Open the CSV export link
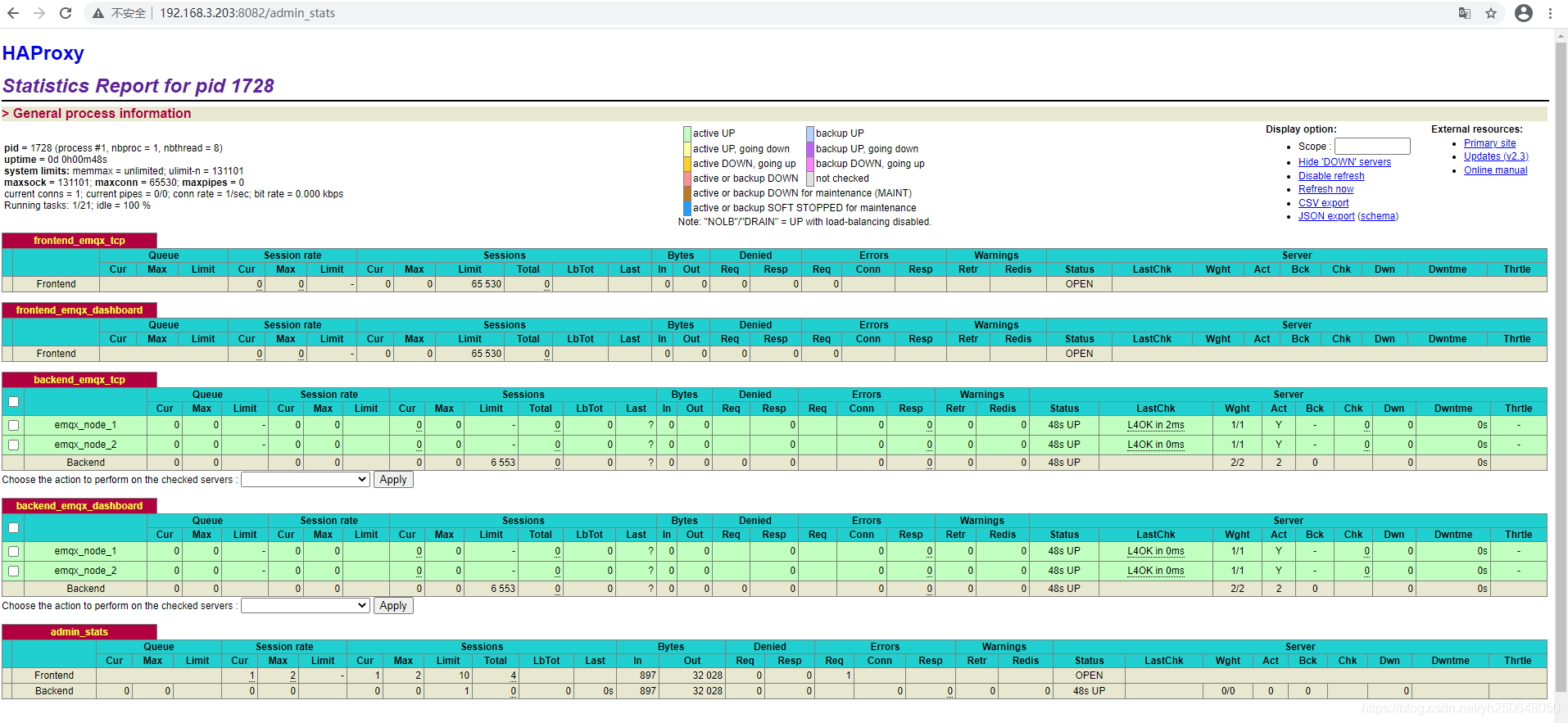The width and height of the screenshot is (1568, 723). (x=1323, y=203)
